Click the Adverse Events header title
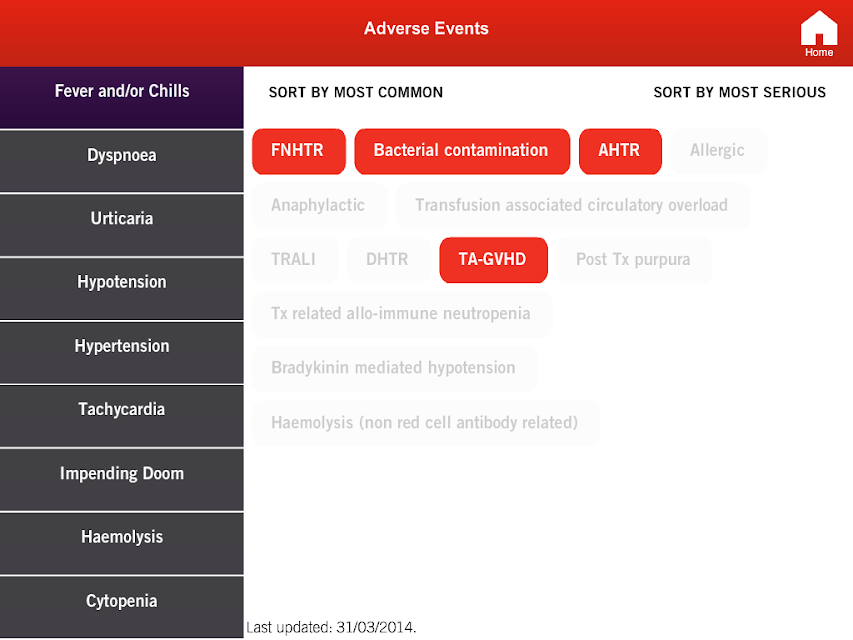Viewport: 853px width, 640px height. [x=426, y=28]
